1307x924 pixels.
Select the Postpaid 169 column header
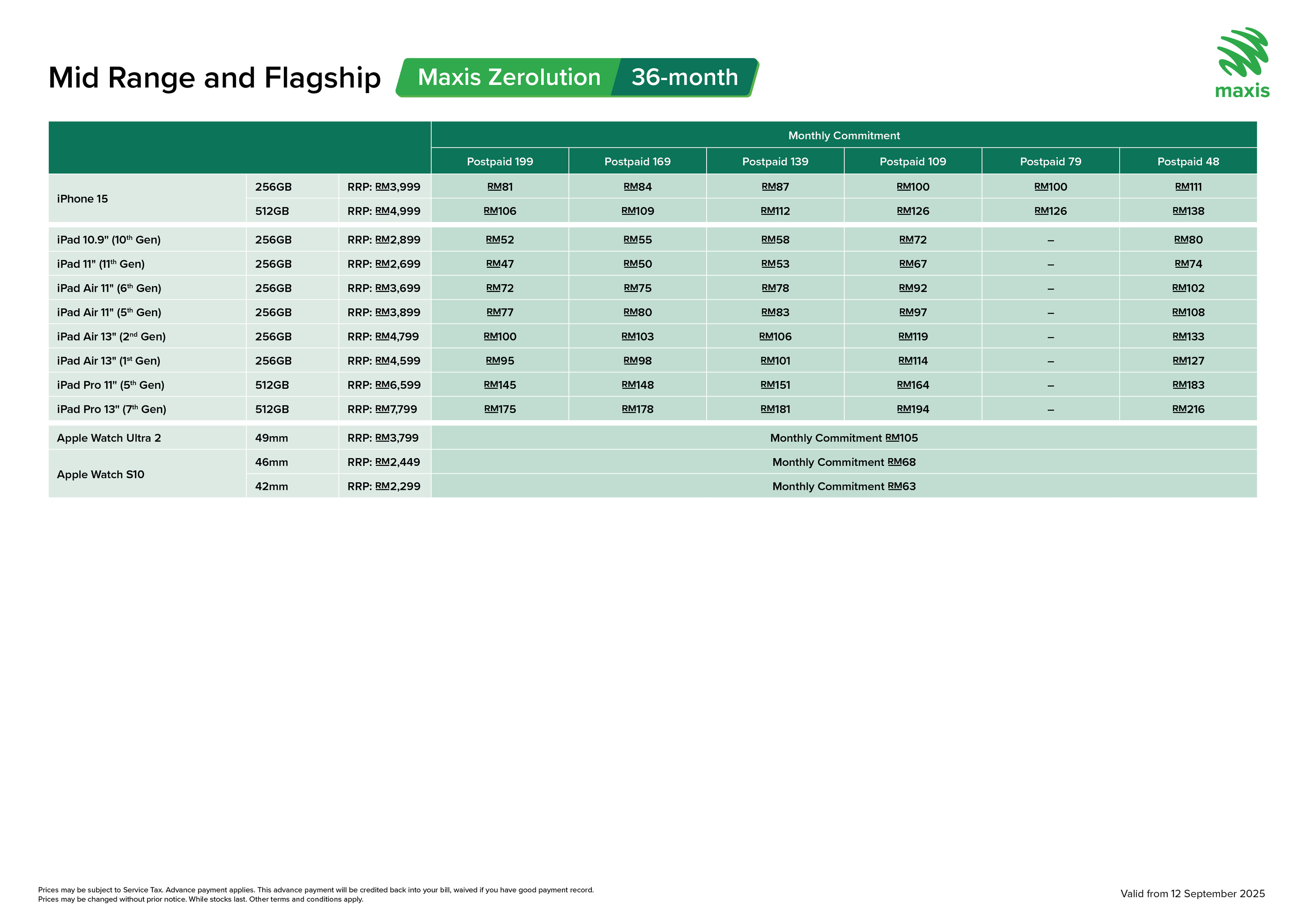pos(637,162)
